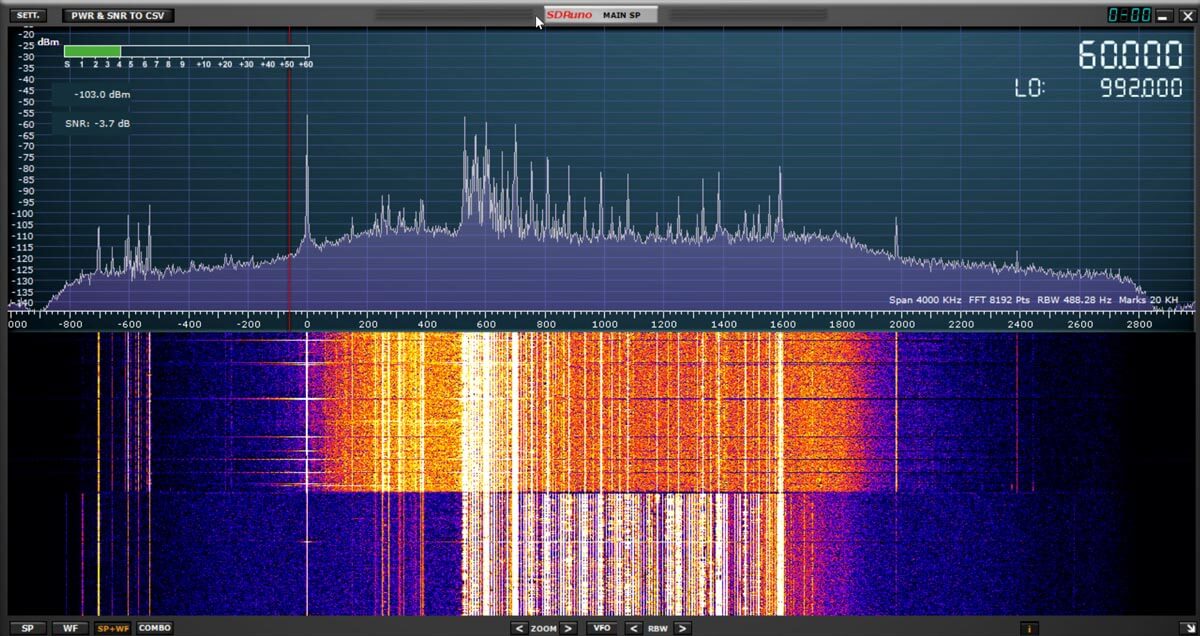Export data using PWR & SNR TO CSV
This screenshot has width=1200, height=636.
(x=117, y=15)
